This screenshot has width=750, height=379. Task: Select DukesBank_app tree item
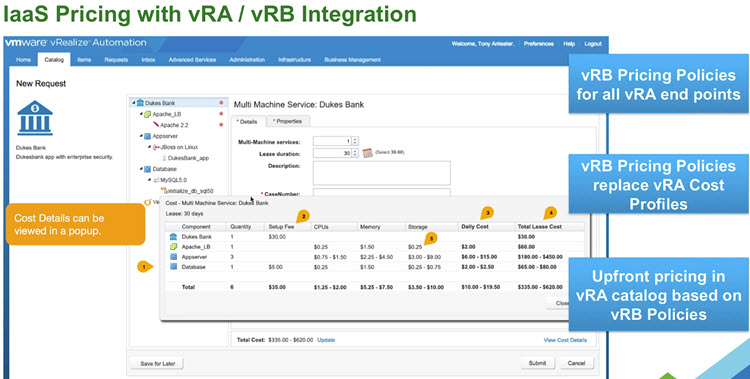(x=188, y=158)
